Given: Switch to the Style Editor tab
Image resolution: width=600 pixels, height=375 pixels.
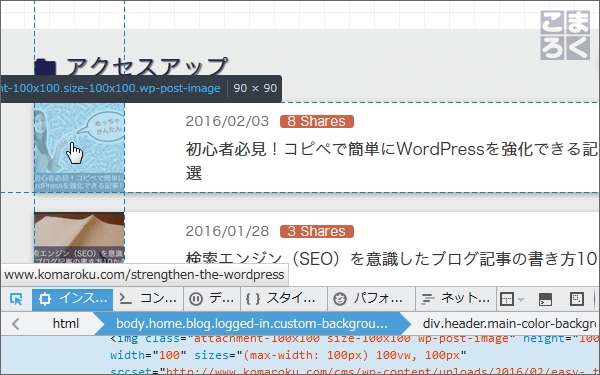Looking at the screenshot, I should coord(284,299).
